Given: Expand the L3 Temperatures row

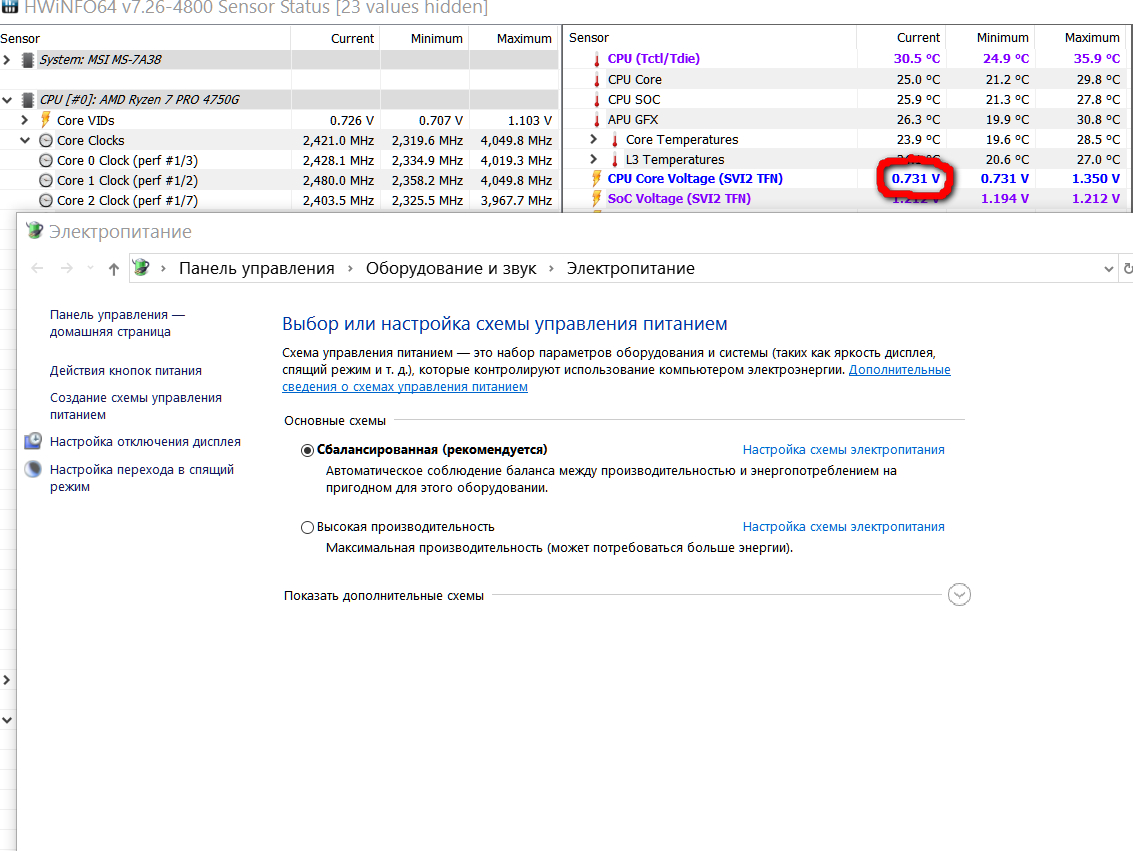Looking at the screenshot, I should tap(594, 159).
